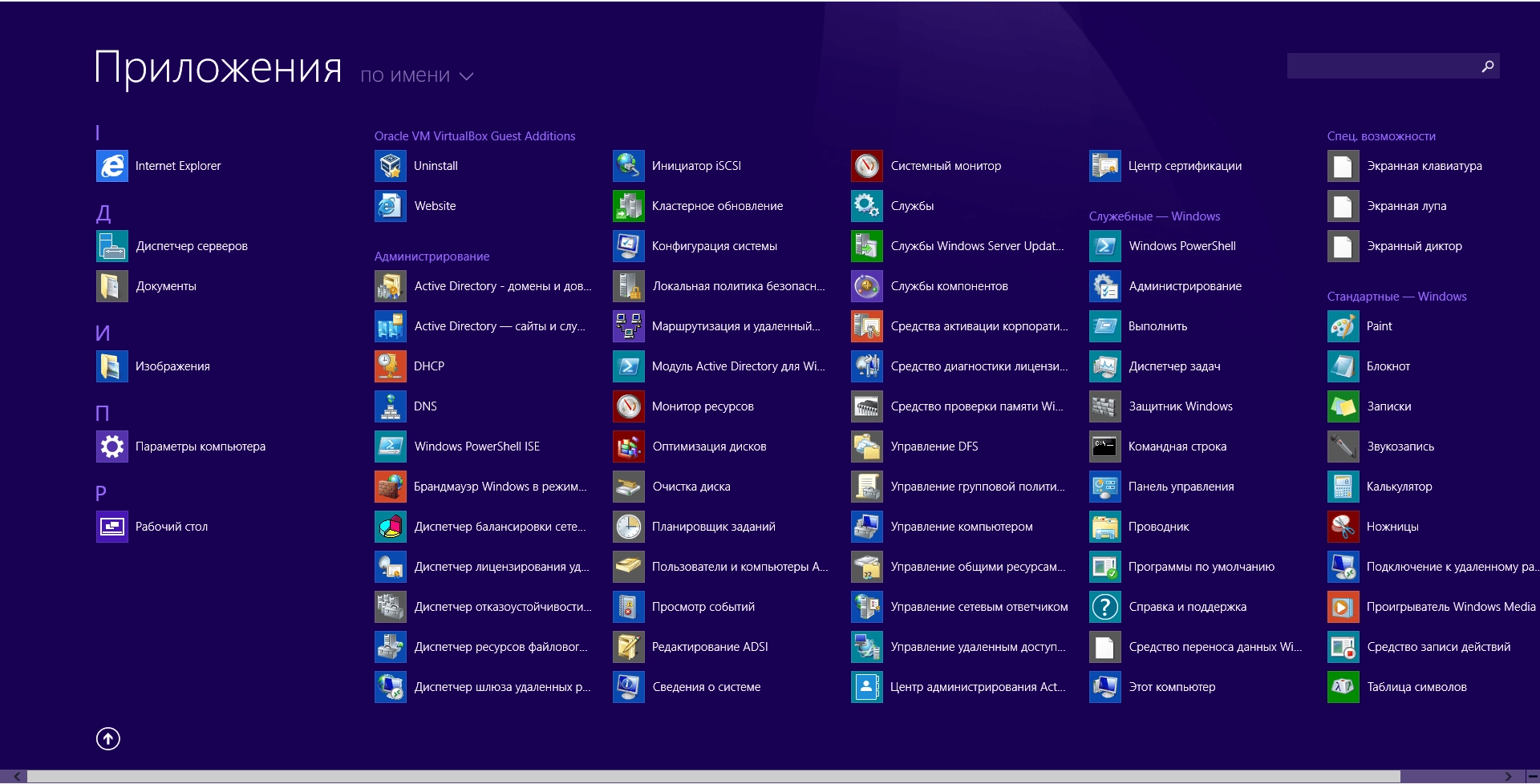
Task: Select 'Экранная лупа' label
Action: click(1407, 206)
